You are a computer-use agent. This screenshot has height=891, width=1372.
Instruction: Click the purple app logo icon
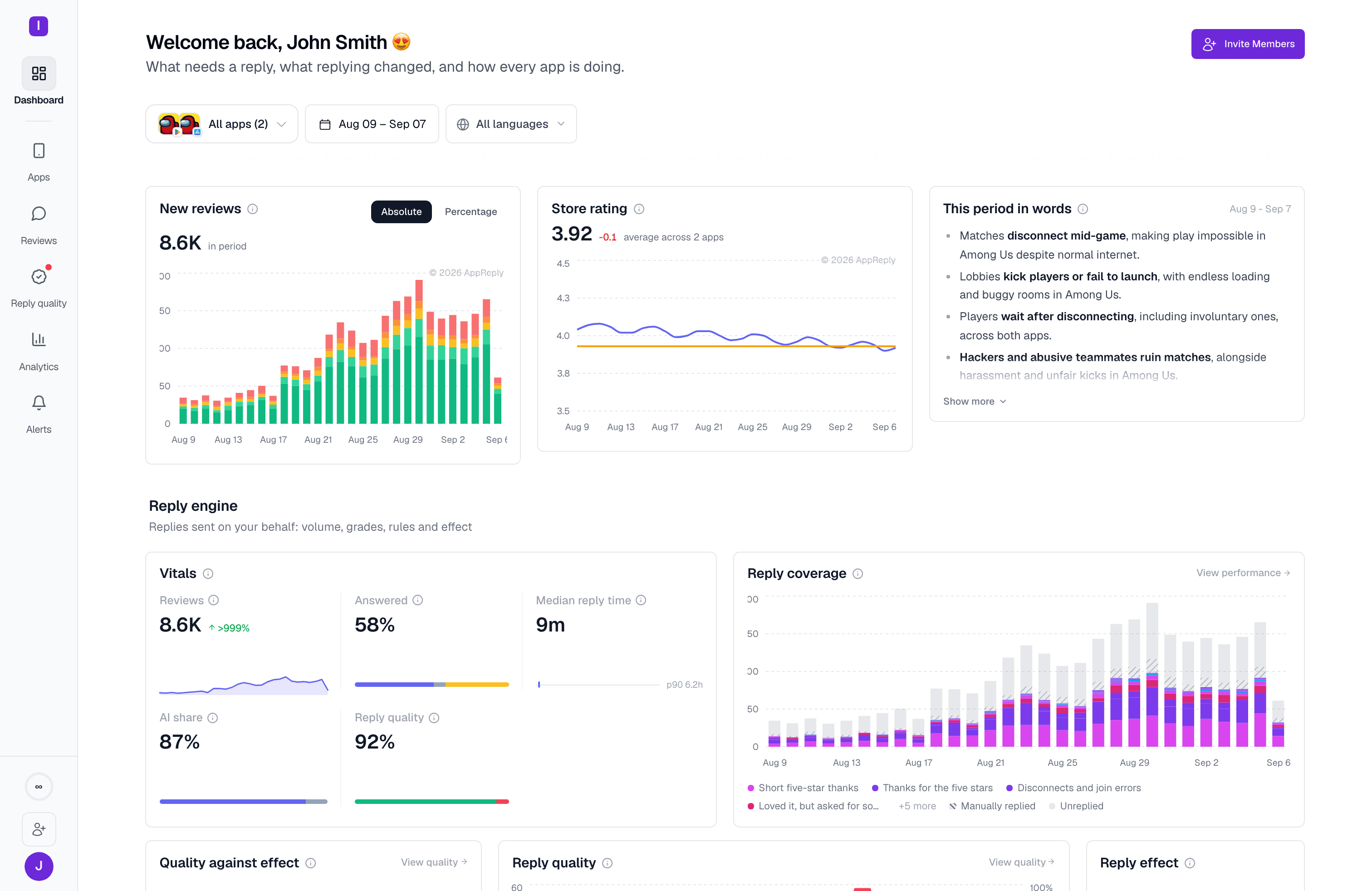[x=39, y=26]
